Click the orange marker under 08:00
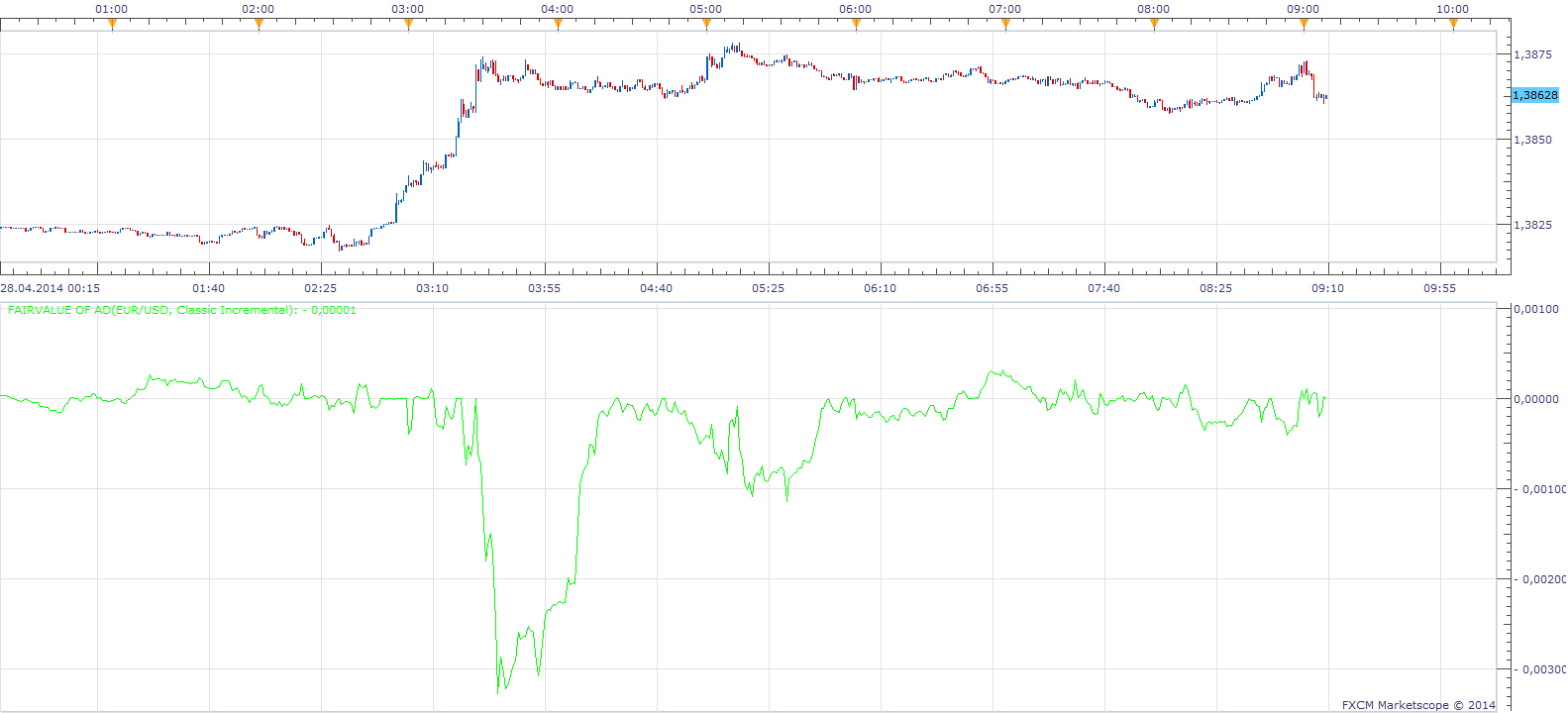1568x713 pixels. click(x=1154, y=25)
